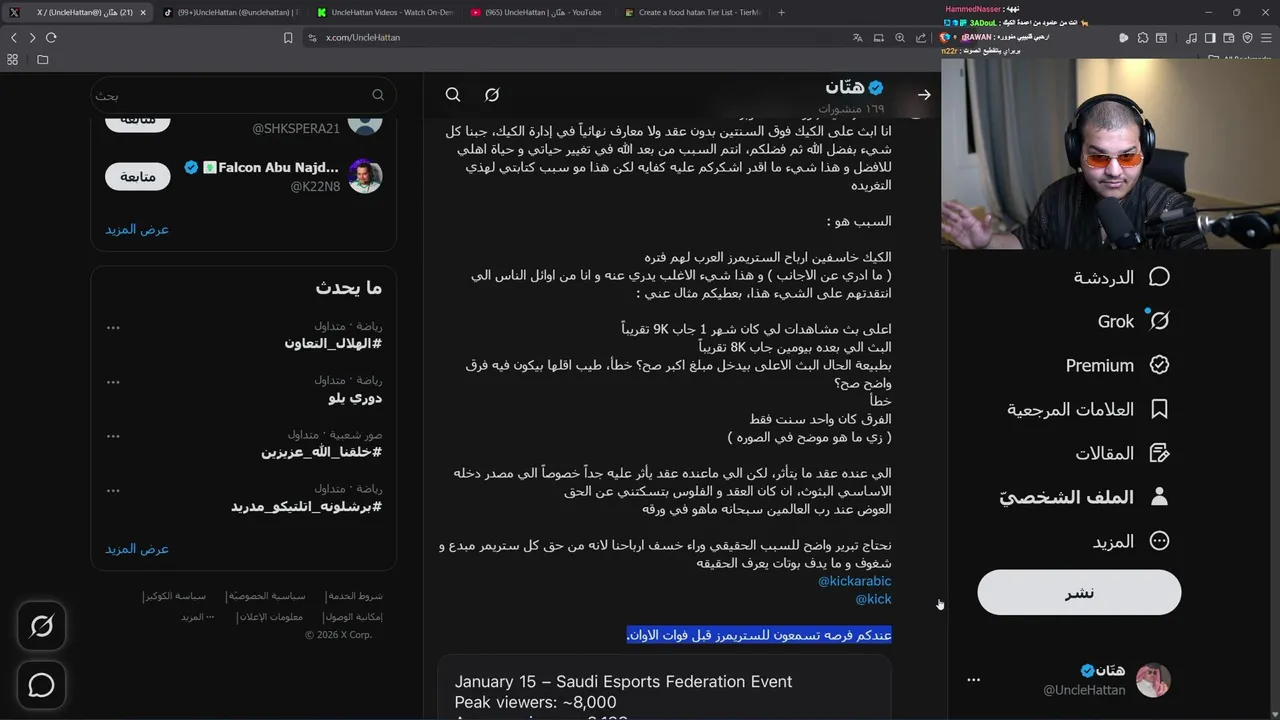Reload the current page

51,37
